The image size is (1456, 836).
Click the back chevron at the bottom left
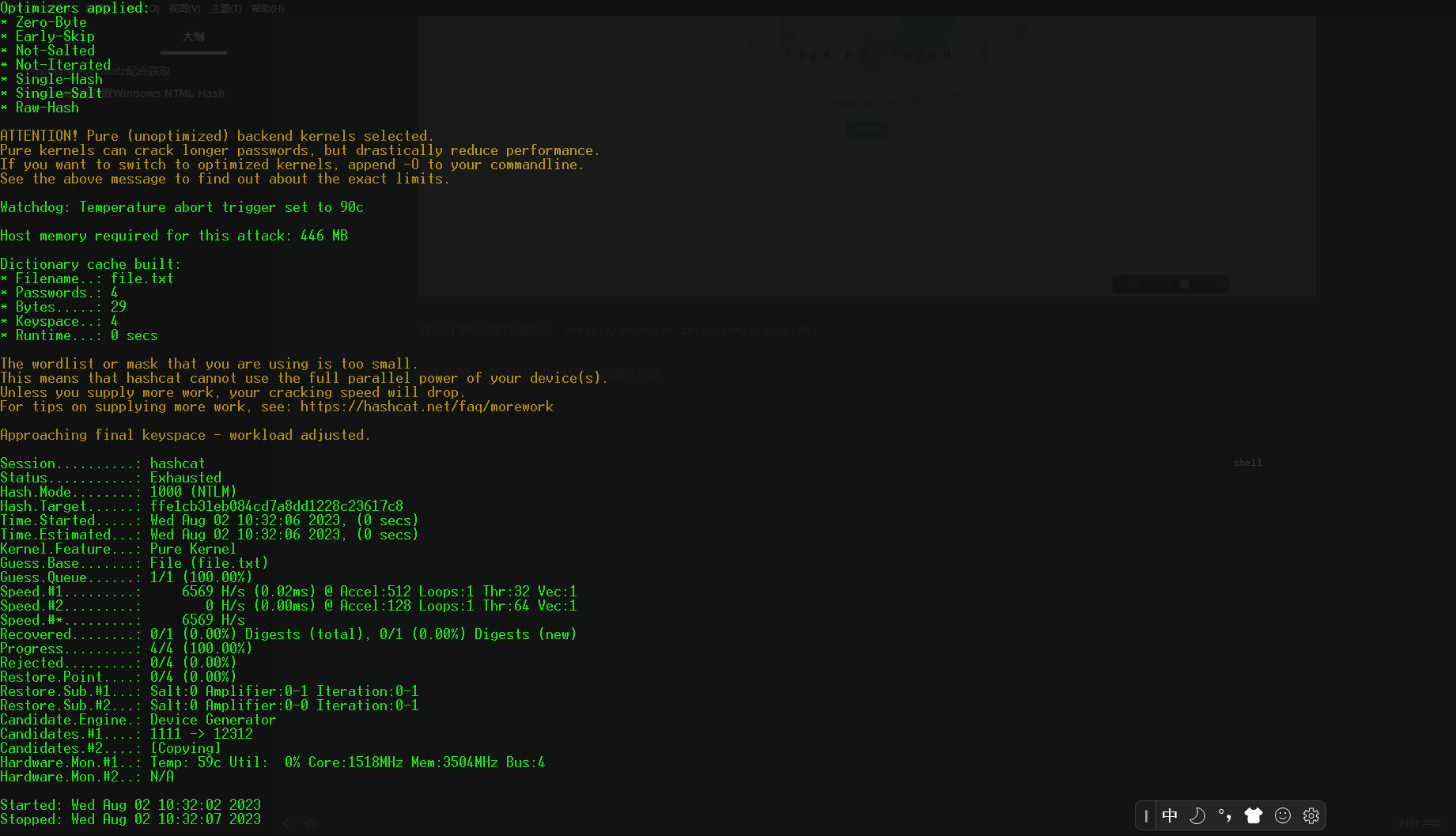coord(286,823)
